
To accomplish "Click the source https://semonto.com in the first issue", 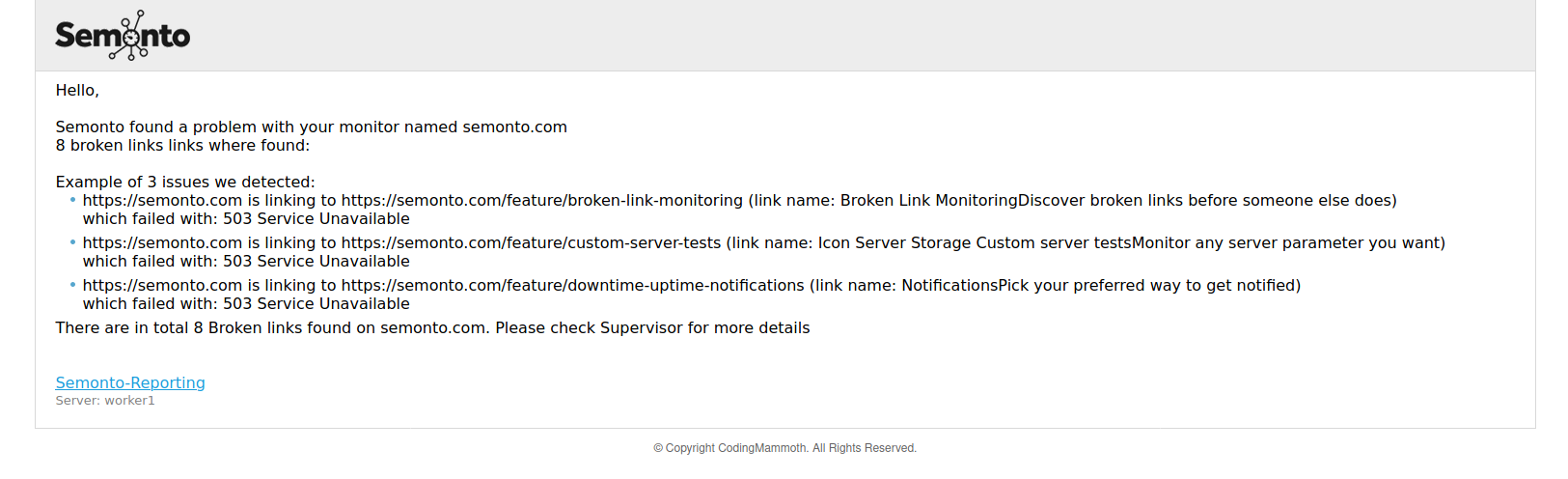I will [162, 201].
